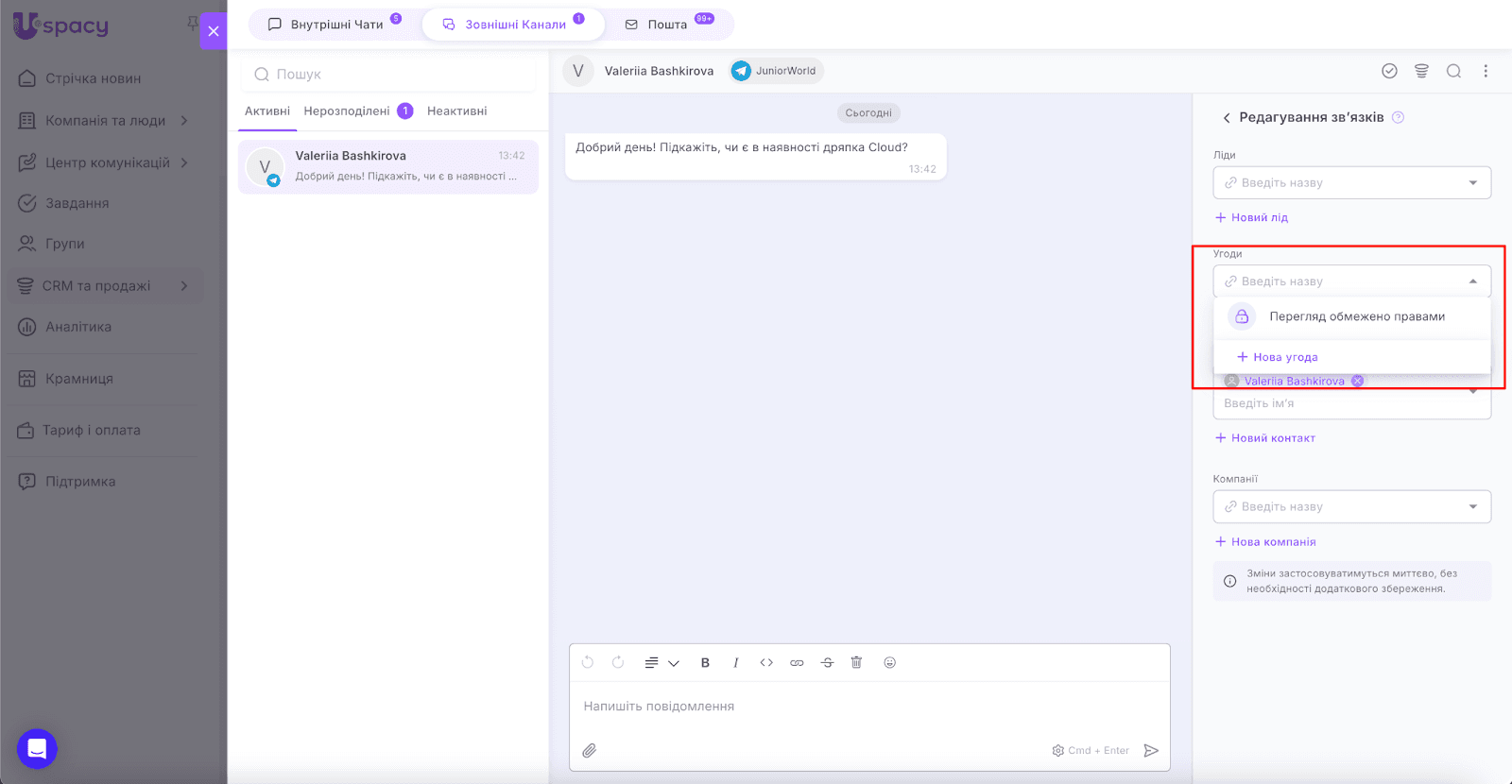The image size is (1512, 784).
Task: Close the sidebar with the purple X button
Action: [214, 31]
